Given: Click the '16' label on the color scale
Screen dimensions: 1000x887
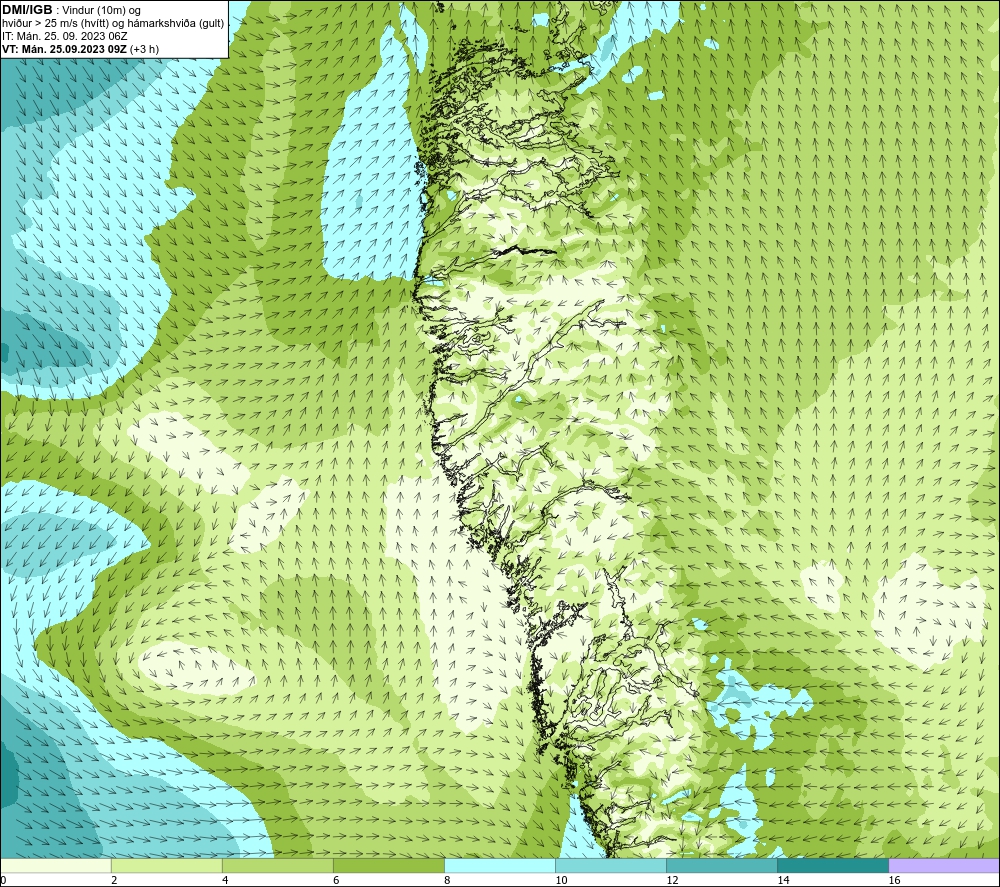Looking at the screenshot, I should tap(894, 881).
